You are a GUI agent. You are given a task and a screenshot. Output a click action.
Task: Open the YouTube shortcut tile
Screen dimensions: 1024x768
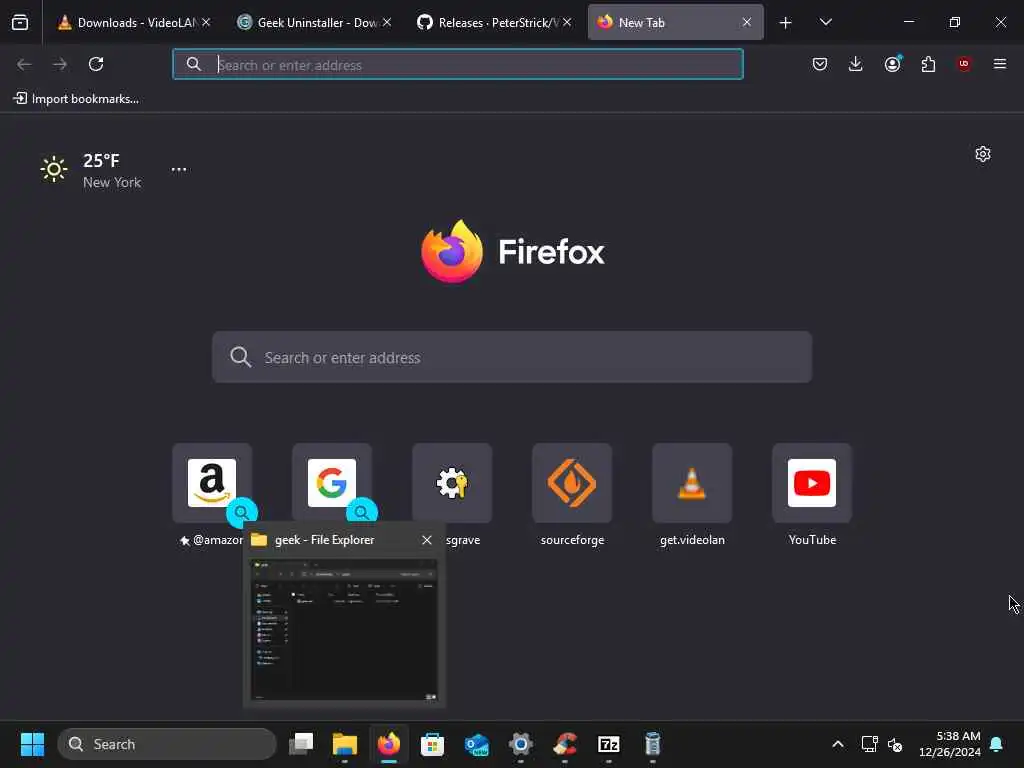812,483
